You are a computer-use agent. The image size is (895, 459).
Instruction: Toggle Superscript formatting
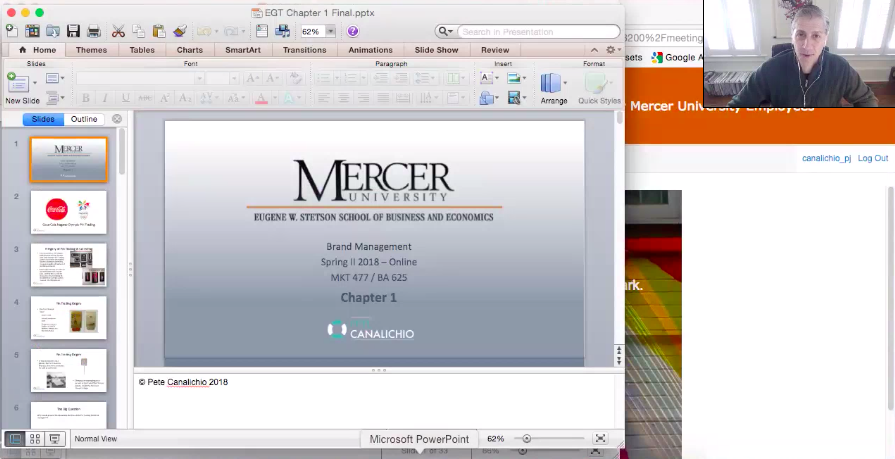coord(165,98)
